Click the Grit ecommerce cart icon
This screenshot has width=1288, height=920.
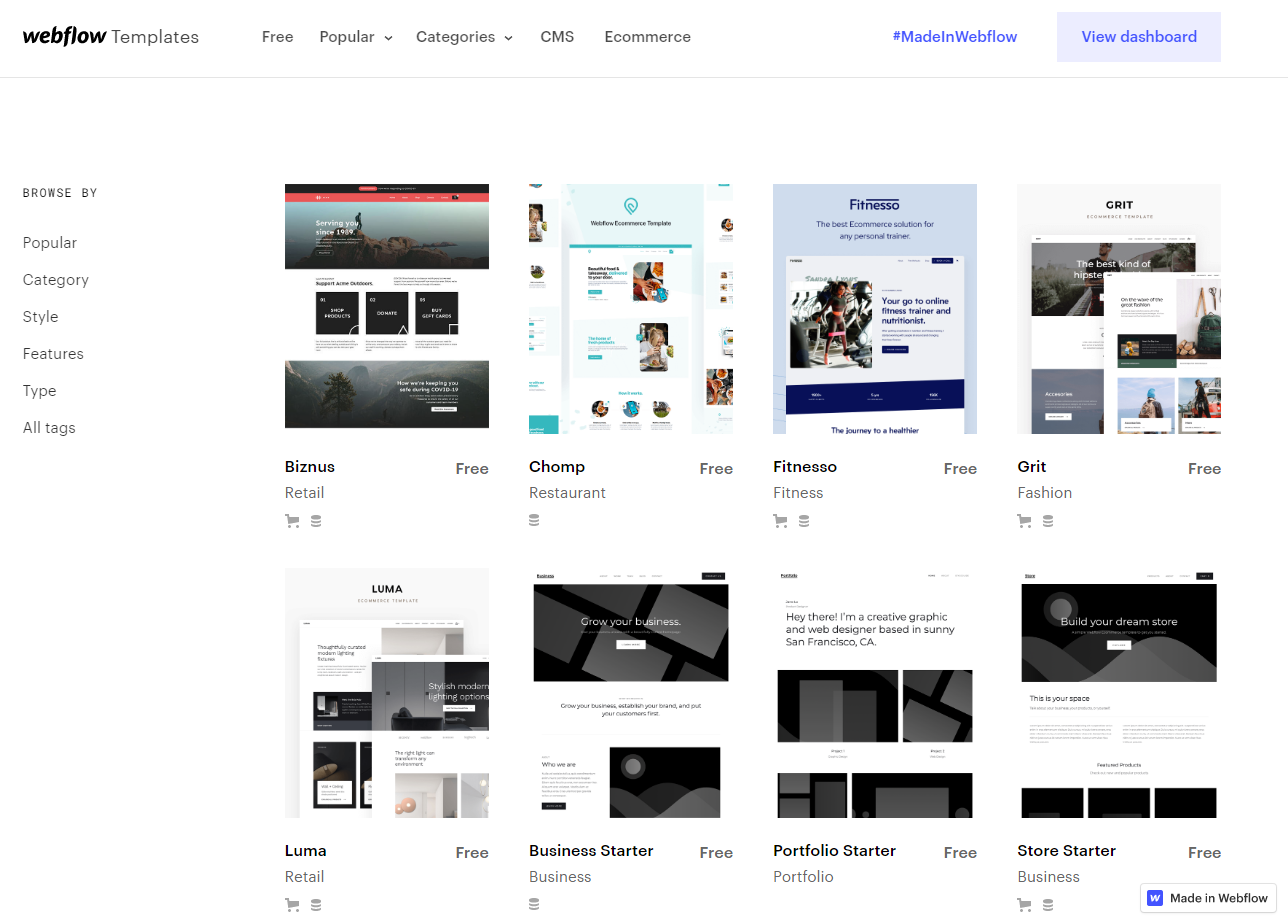(1024, 520)
